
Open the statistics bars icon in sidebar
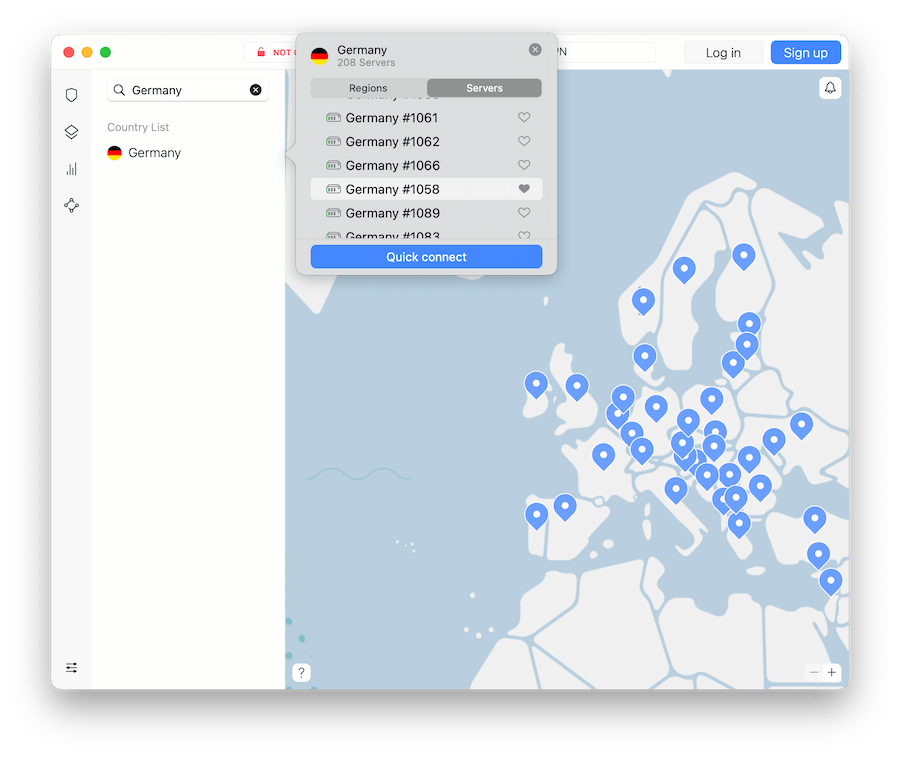pyautogui.click(x=71, y=169)
